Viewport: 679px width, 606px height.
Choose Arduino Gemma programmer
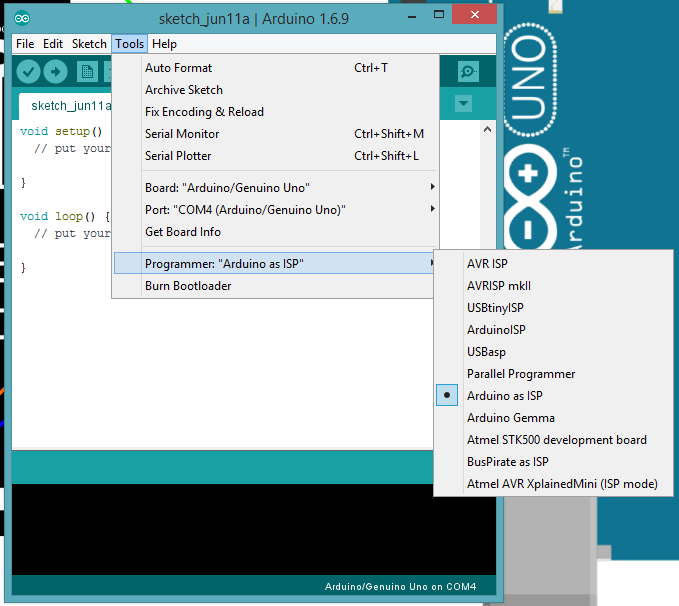click(x=555, y=418)
